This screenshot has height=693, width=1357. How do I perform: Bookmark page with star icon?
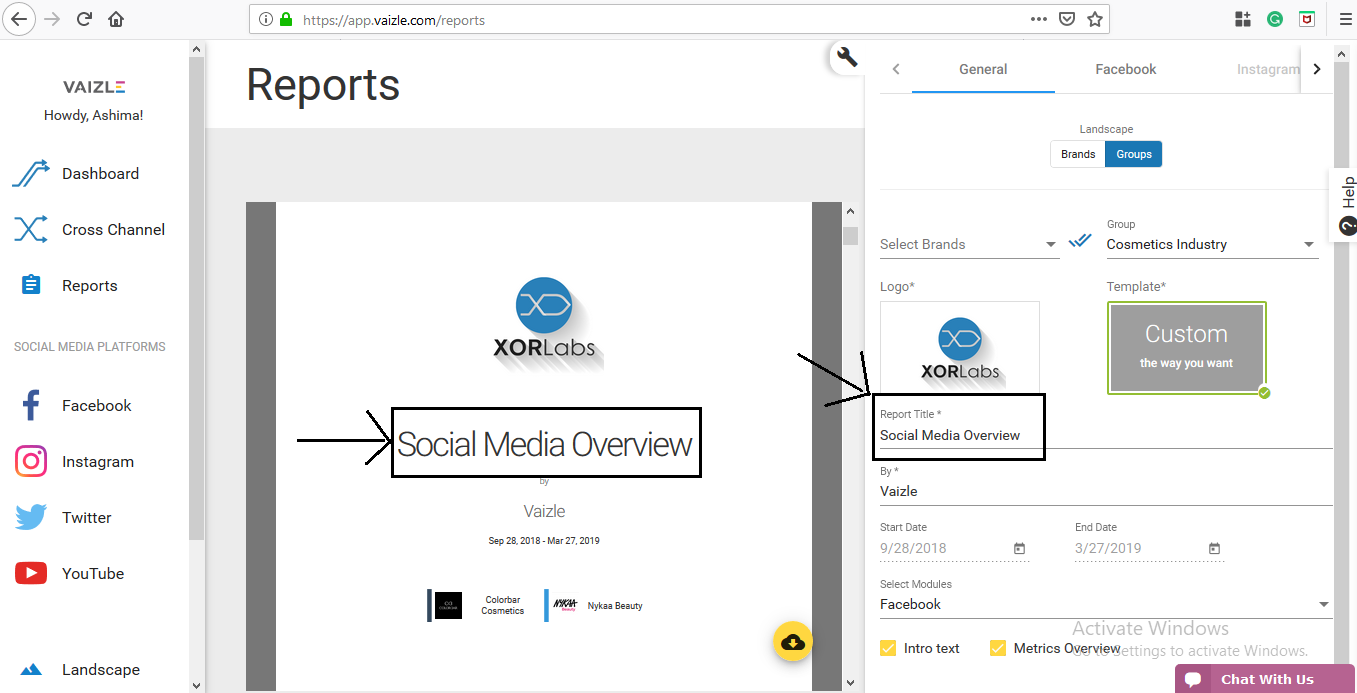1095,19
